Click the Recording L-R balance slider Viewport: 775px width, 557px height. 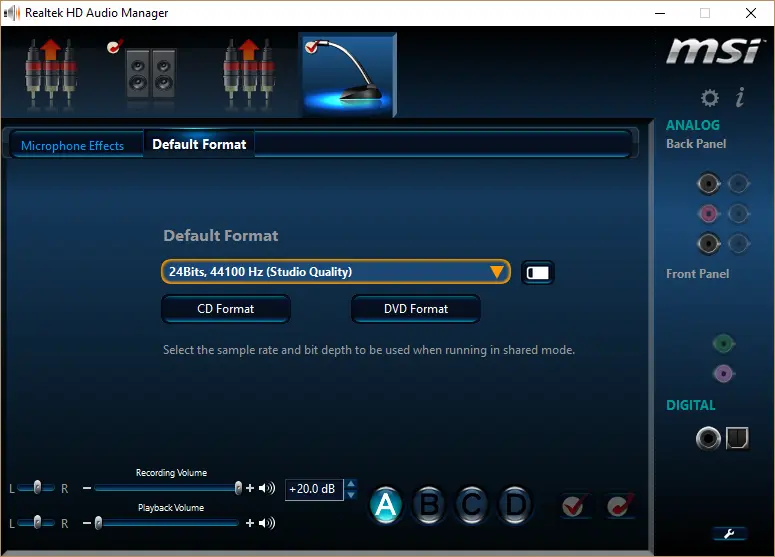pos(37,488)
